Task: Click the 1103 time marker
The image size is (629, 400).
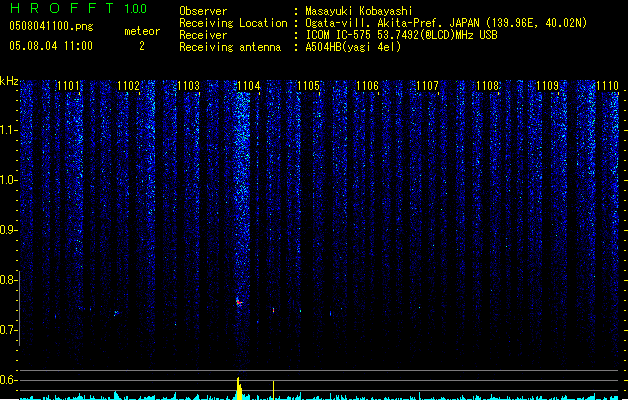Action: [188, 86]
